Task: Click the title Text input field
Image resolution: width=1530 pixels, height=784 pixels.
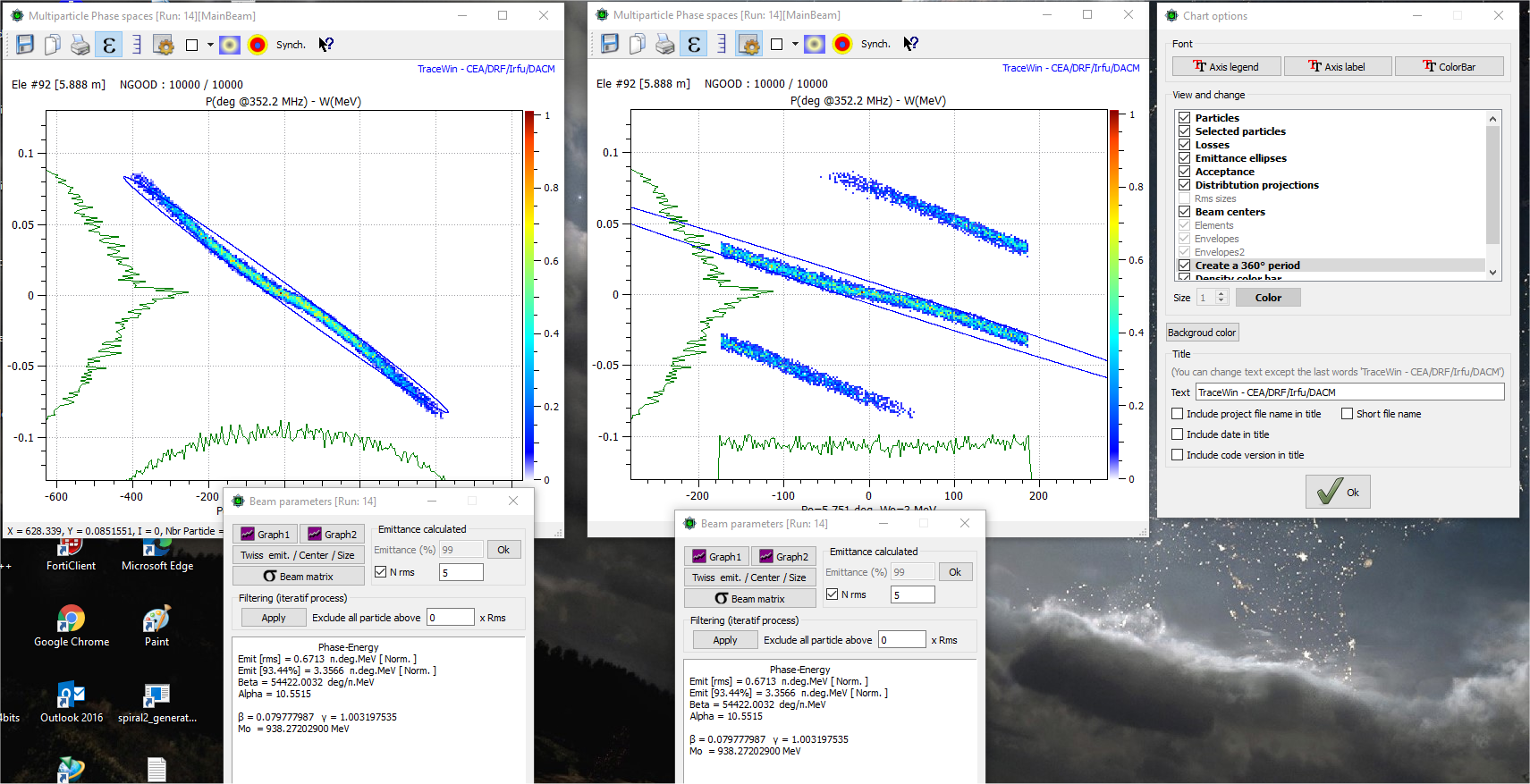Action: (1349, 392)
